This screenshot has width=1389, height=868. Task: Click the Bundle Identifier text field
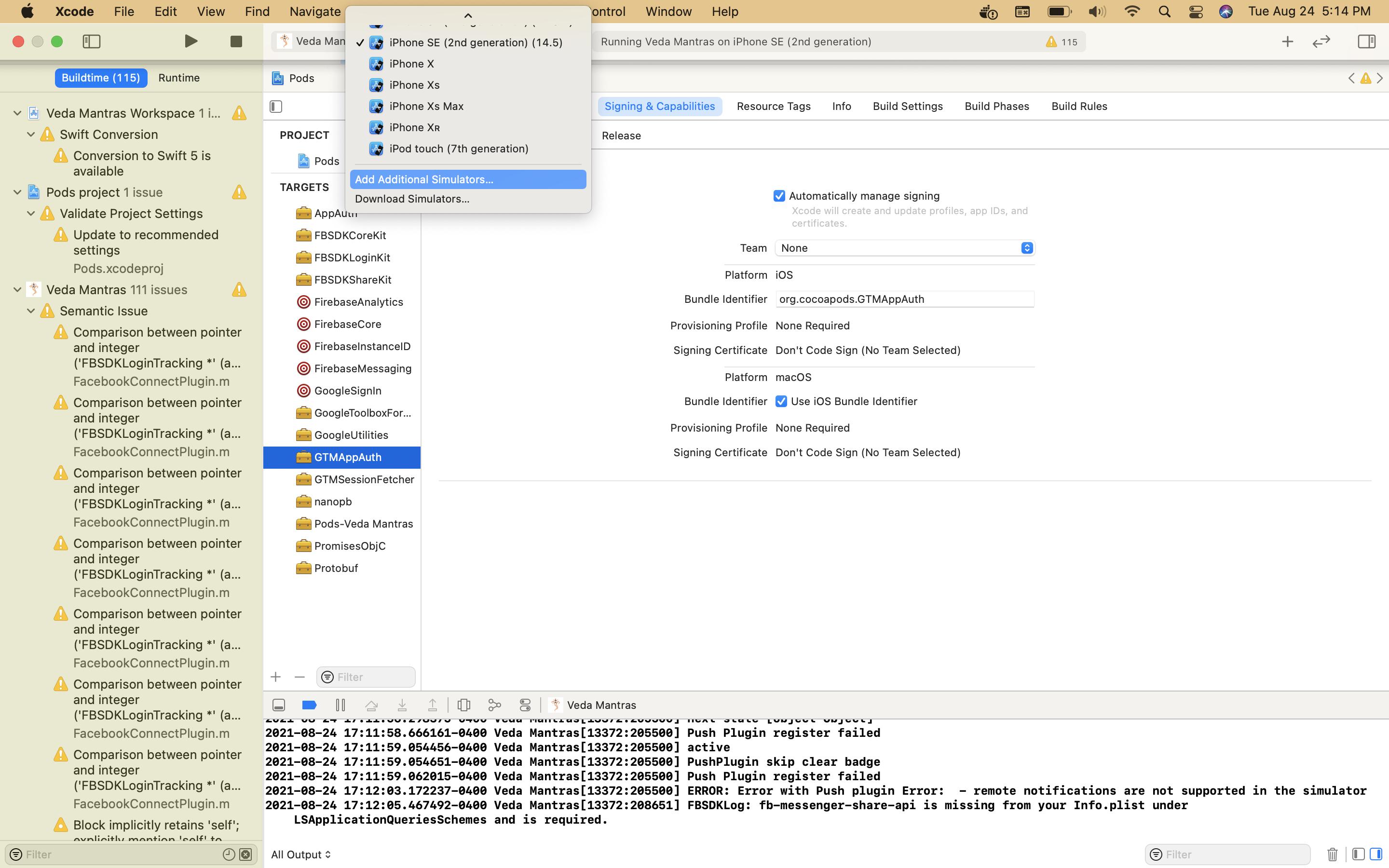(x=905, y=299)
